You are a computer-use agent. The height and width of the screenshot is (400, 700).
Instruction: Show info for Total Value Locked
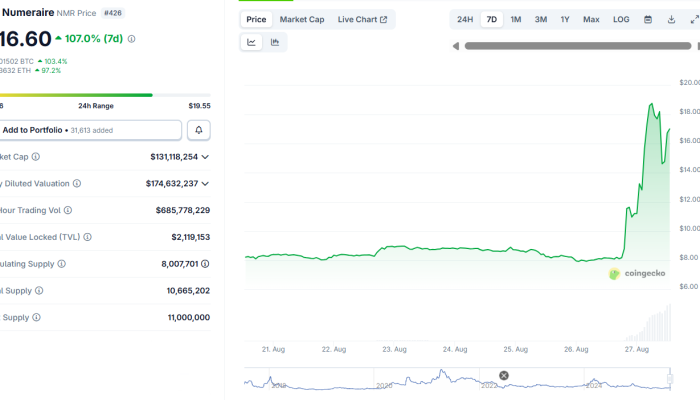pyautogui.click(x=87, y=237)
